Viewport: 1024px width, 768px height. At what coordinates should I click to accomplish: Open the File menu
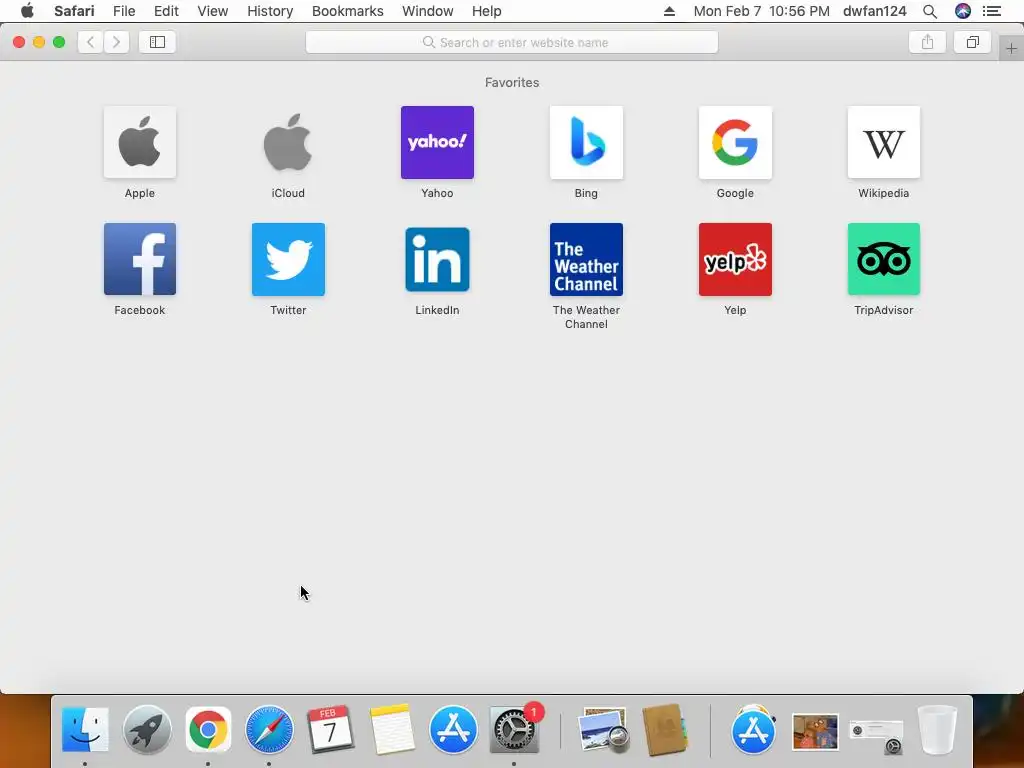point(124,11)
